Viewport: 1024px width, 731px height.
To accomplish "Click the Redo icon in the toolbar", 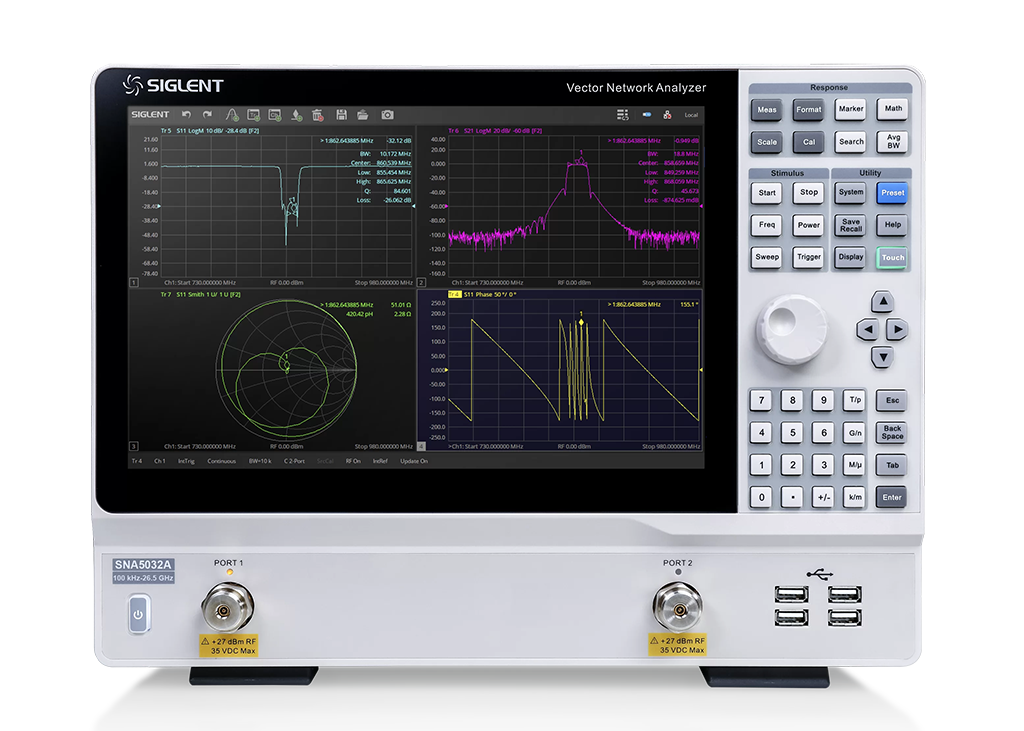I will [206, 115].
